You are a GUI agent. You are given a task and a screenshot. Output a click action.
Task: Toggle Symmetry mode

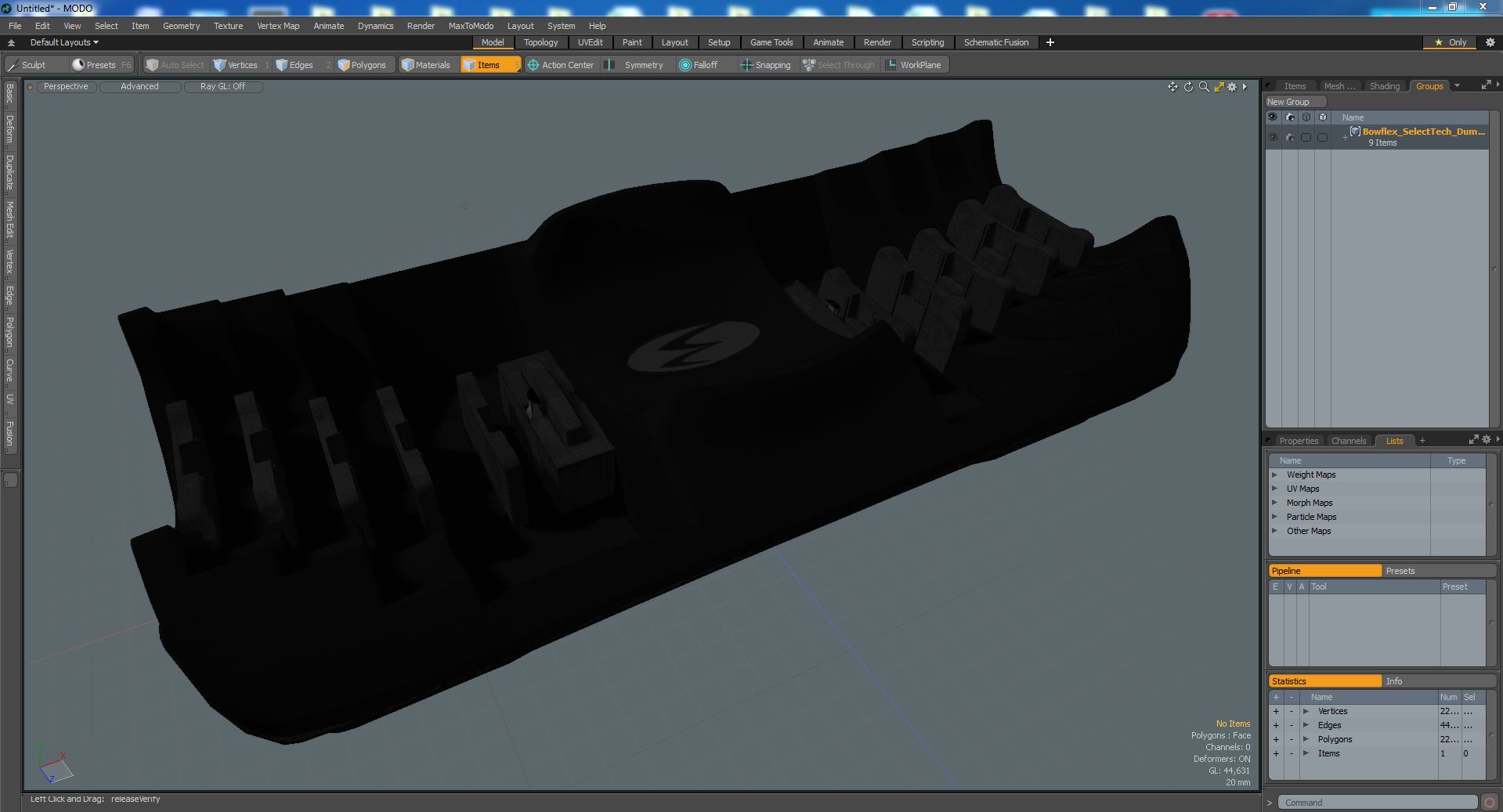[636, 65]
